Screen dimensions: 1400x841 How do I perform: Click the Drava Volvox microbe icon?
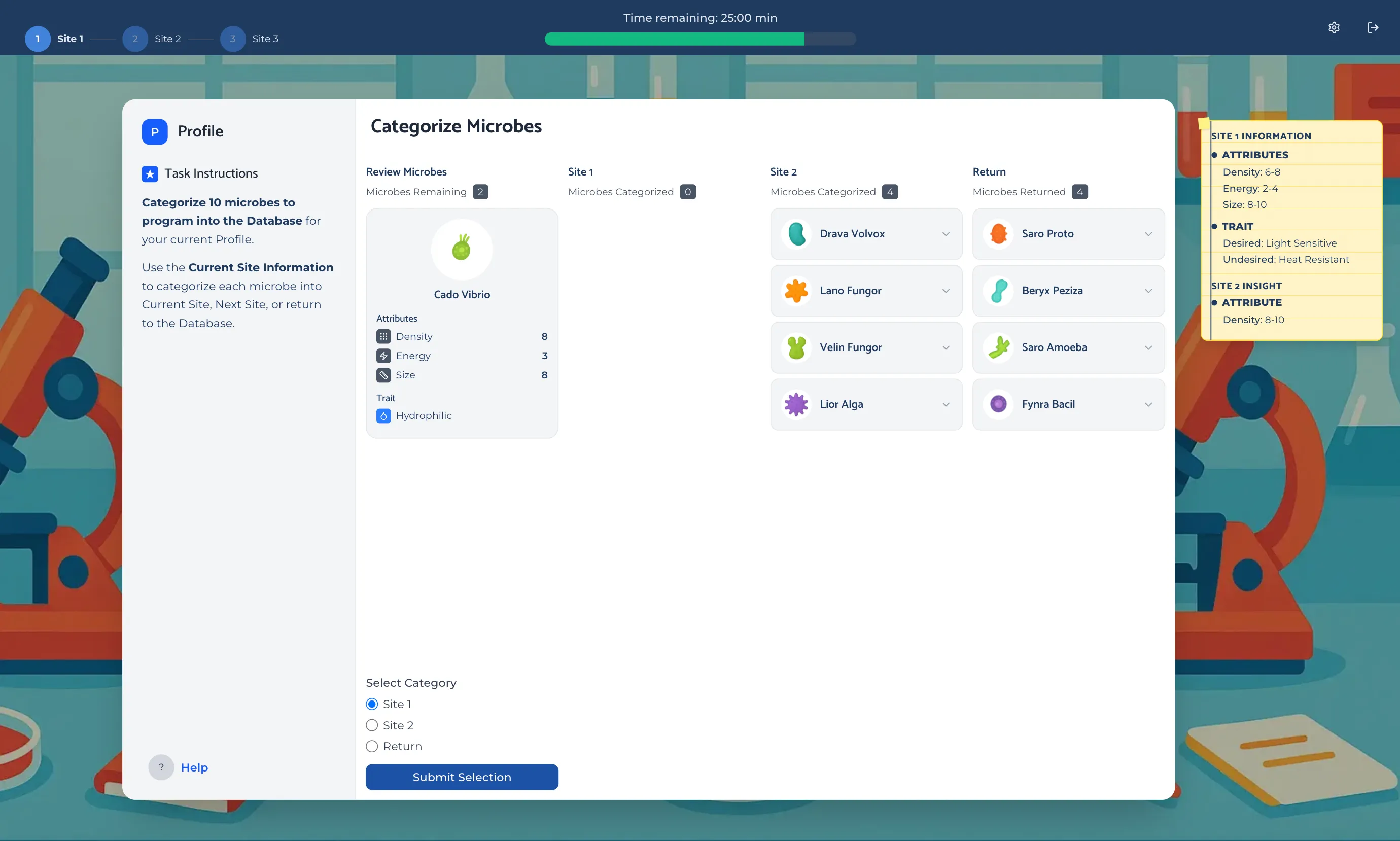pyautogui.click(x=796, y=234)
